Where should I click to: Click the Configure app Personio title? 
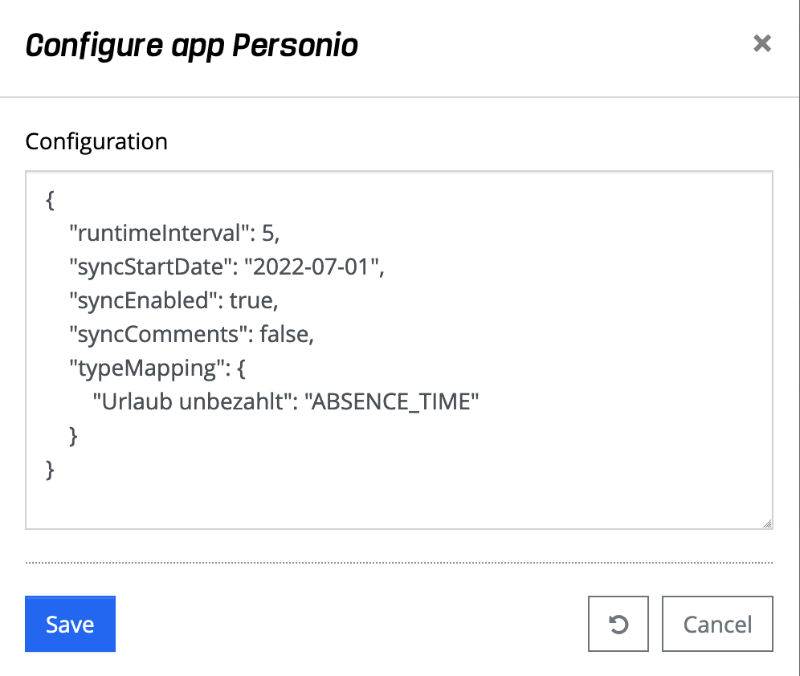click(191, 46)
